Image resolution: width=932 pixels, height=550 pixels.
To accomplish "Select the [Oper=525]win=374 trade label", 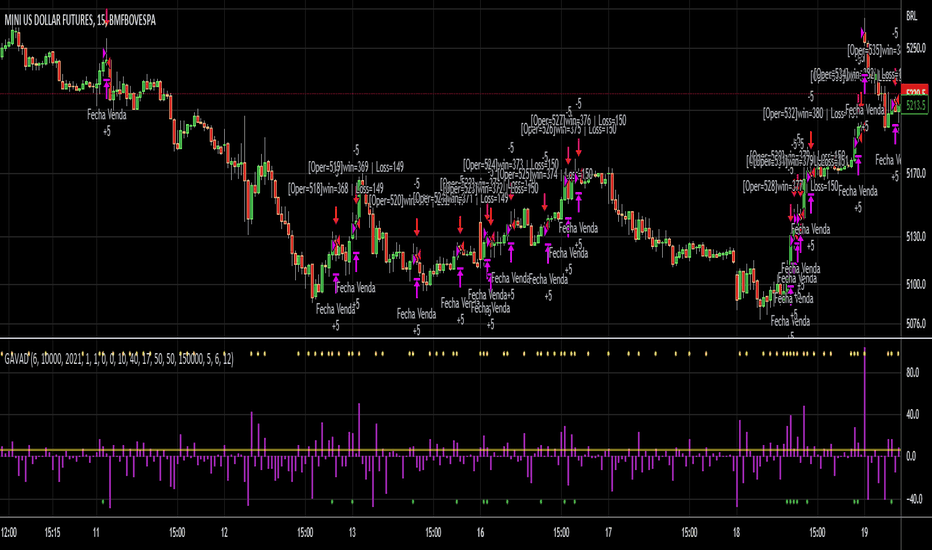I will coord(545,175).
